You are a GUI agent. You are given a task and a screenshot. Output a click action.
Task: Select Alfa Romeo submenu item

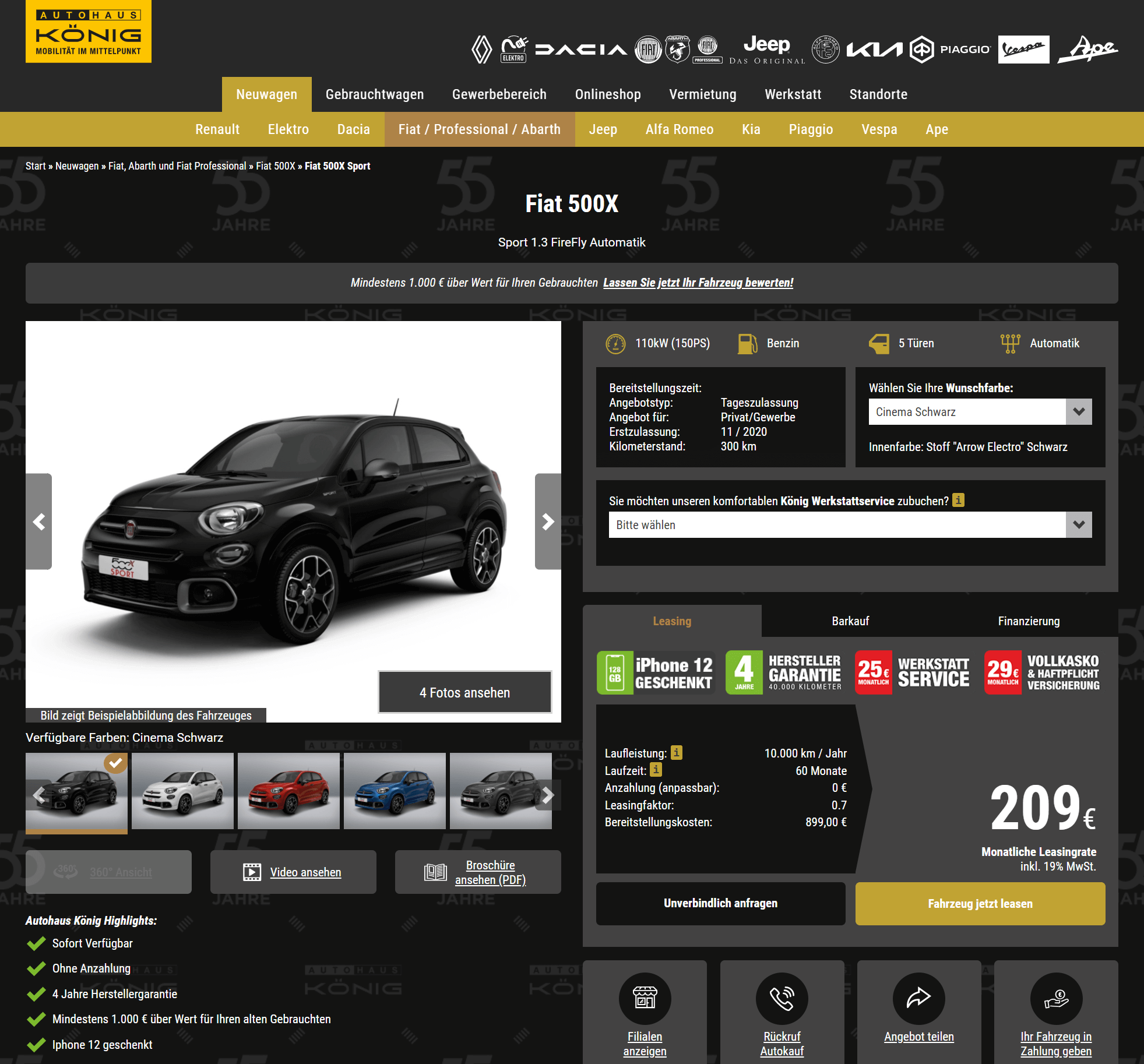680,129
